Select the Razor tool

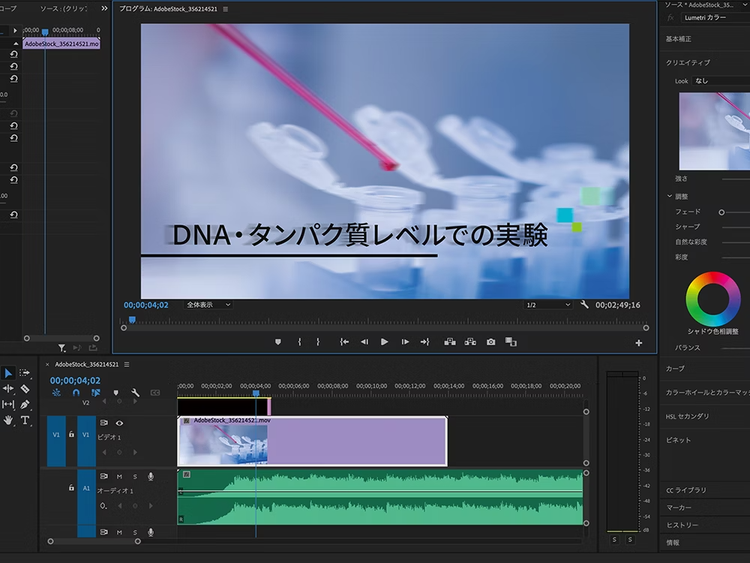25,389
